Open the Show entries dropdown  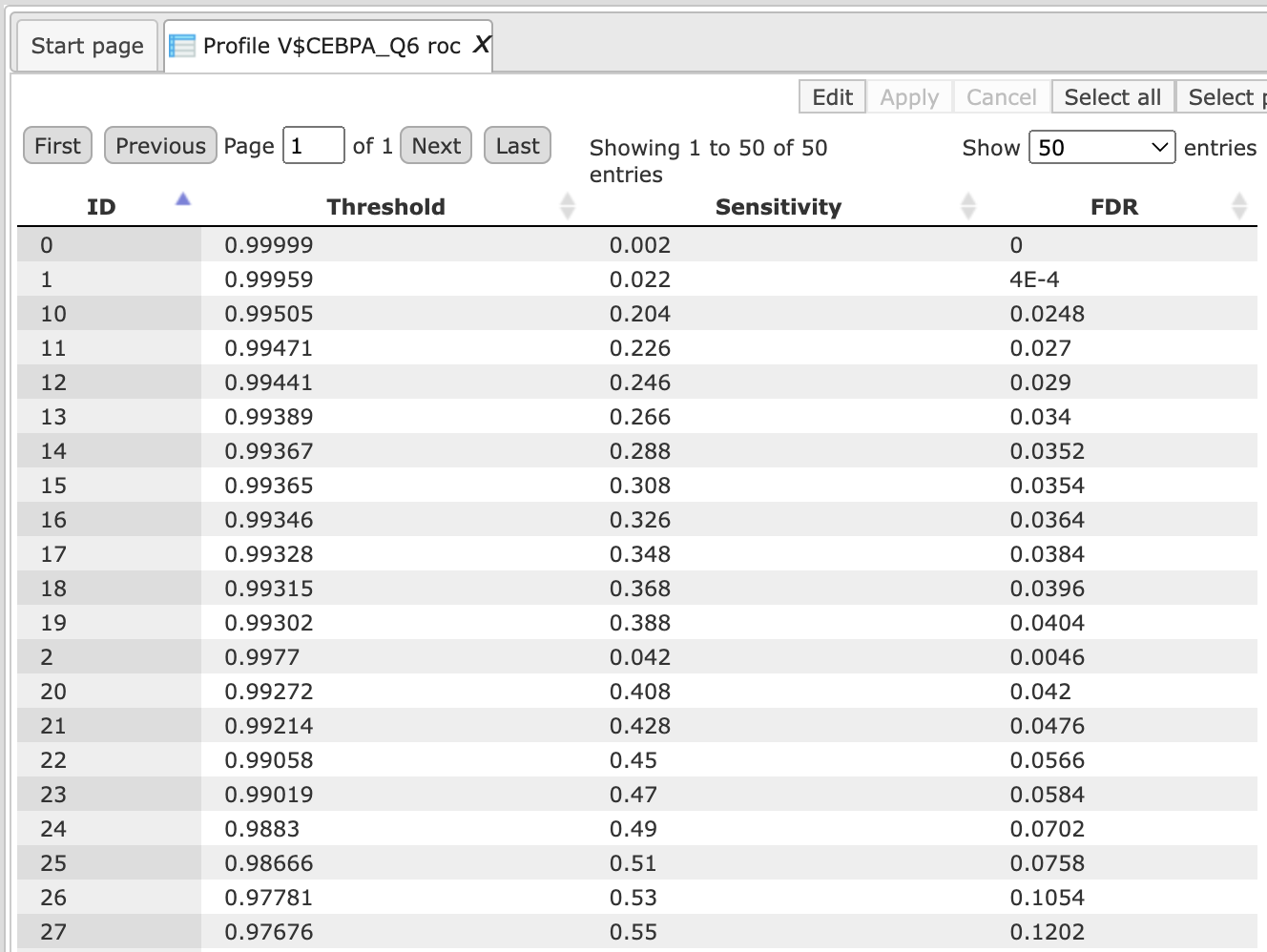(x=1102, y=148)
